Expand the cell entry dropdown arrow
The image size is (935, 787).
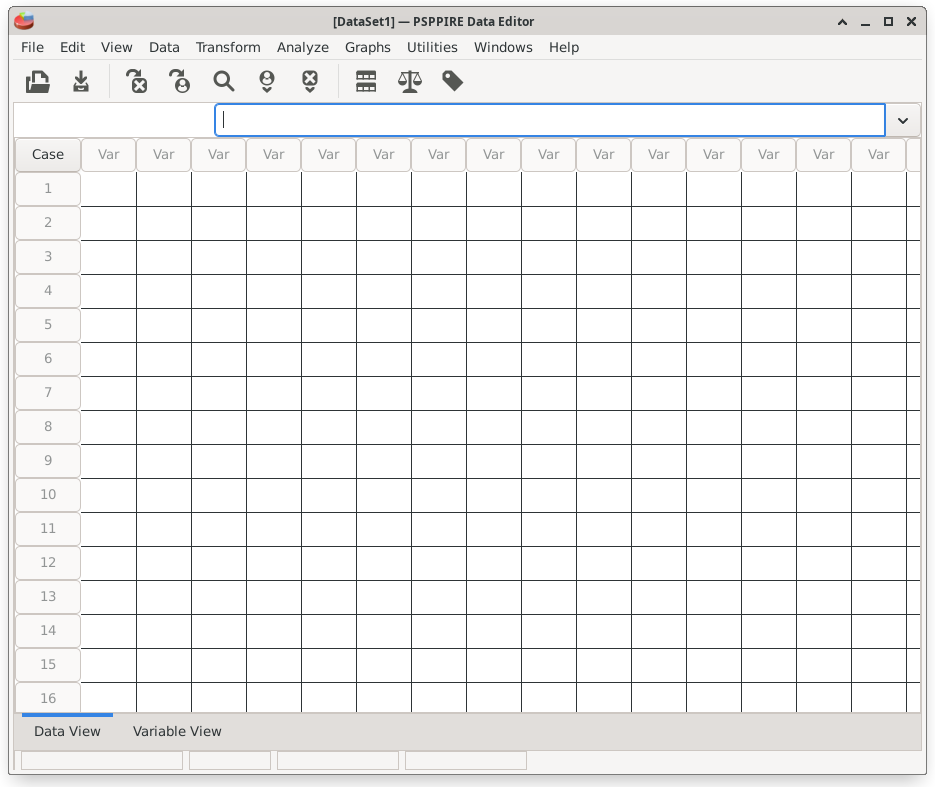pyautogui.click(x=903, y=120)
